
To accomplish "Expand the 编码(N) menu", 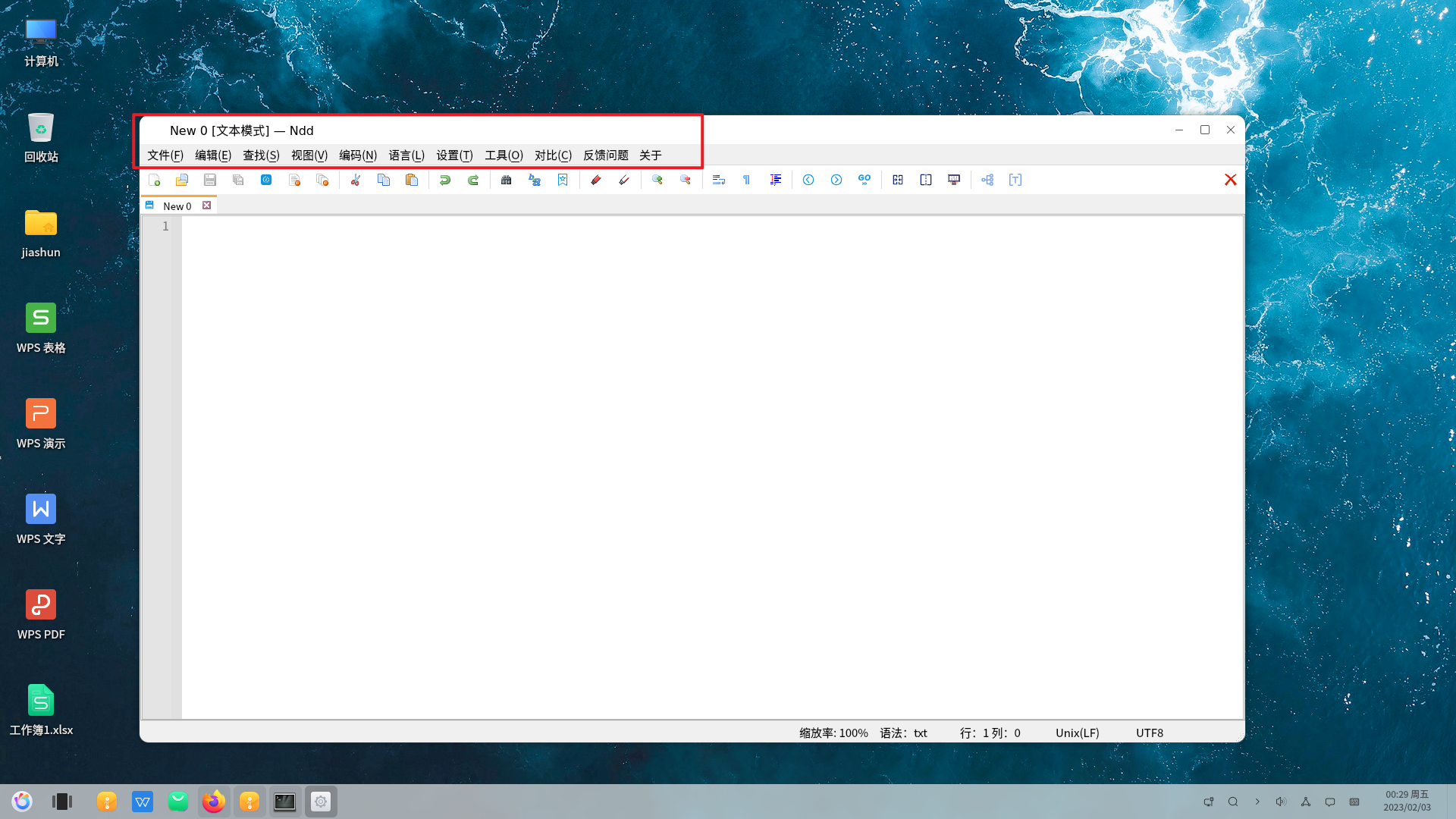I will (x=358, y=155).
